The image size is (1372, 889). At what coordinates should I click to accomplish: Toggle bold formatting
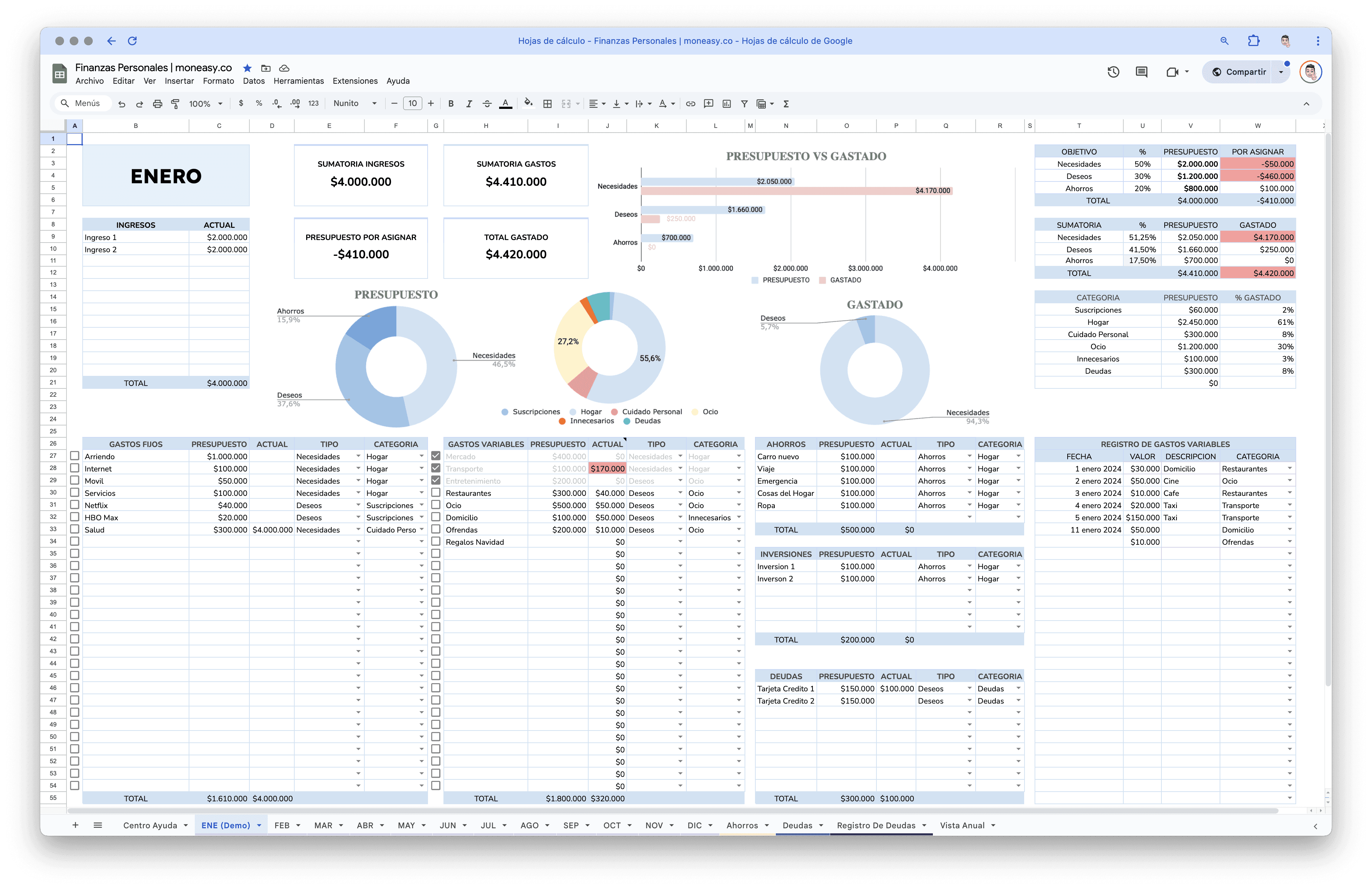[451, 104]
